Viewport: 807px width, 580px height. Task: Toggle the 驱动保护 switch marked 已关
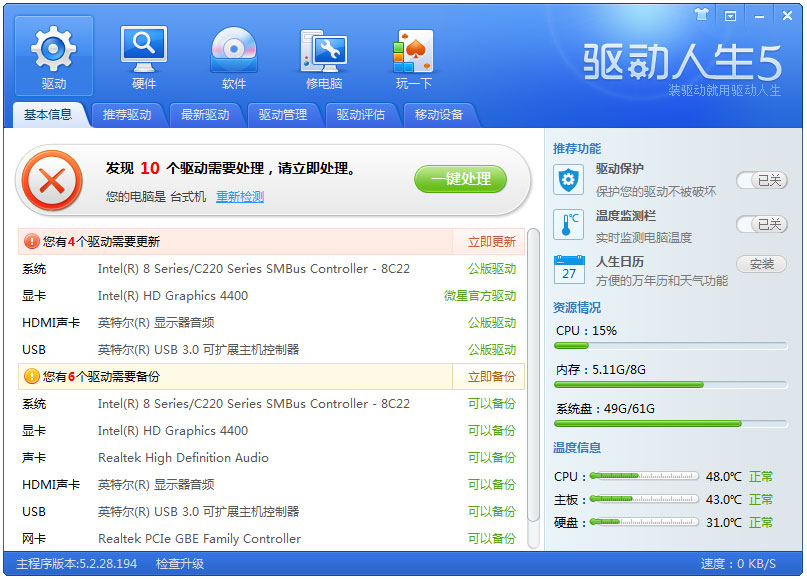click(762, 181)
